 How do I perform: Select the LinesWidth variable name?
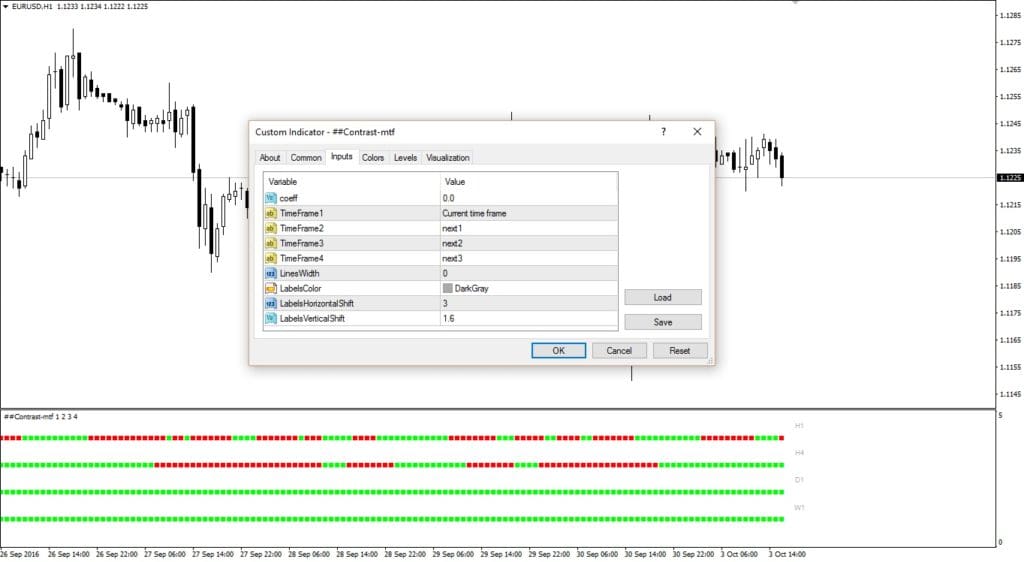(299, 273)
